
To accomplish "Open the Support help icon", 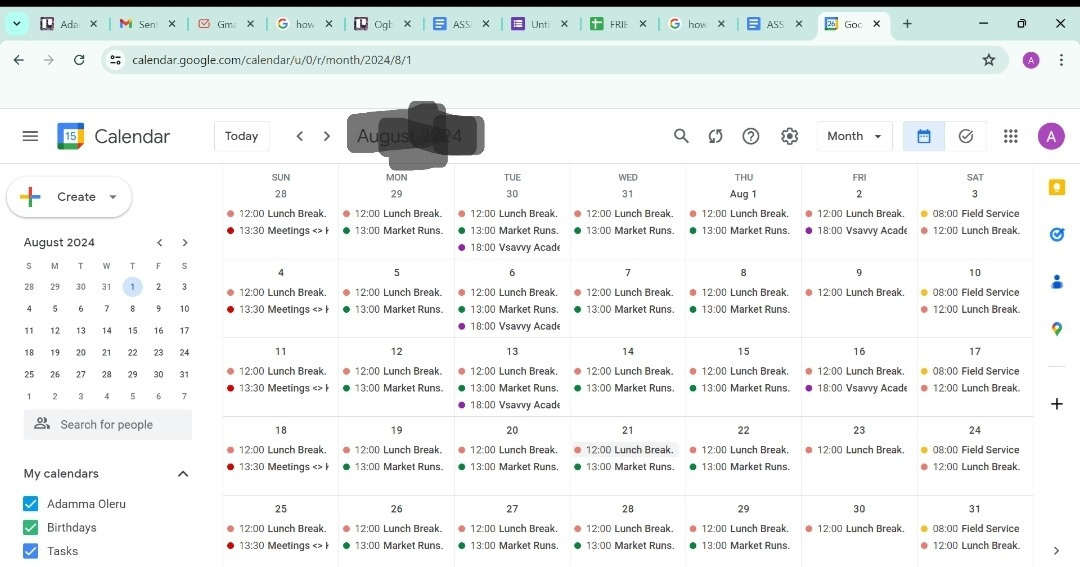I will (751, 136).
